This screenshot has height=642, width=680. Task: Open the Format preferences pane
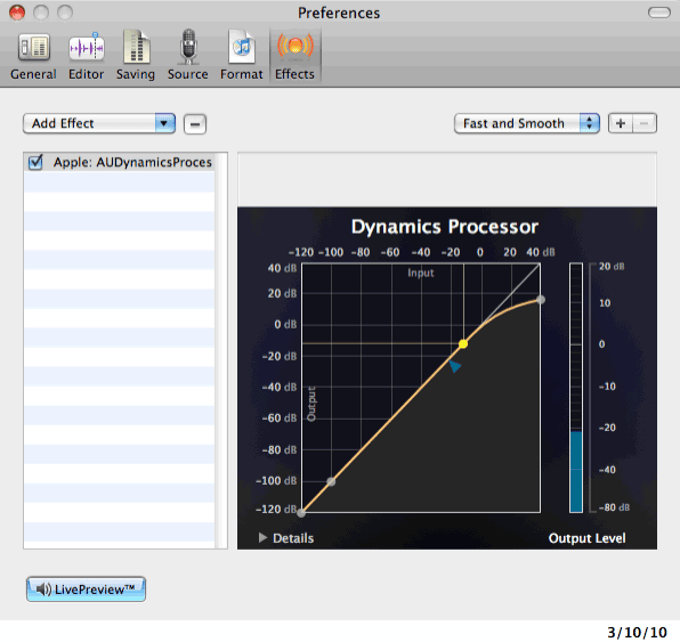coord(242,56)
